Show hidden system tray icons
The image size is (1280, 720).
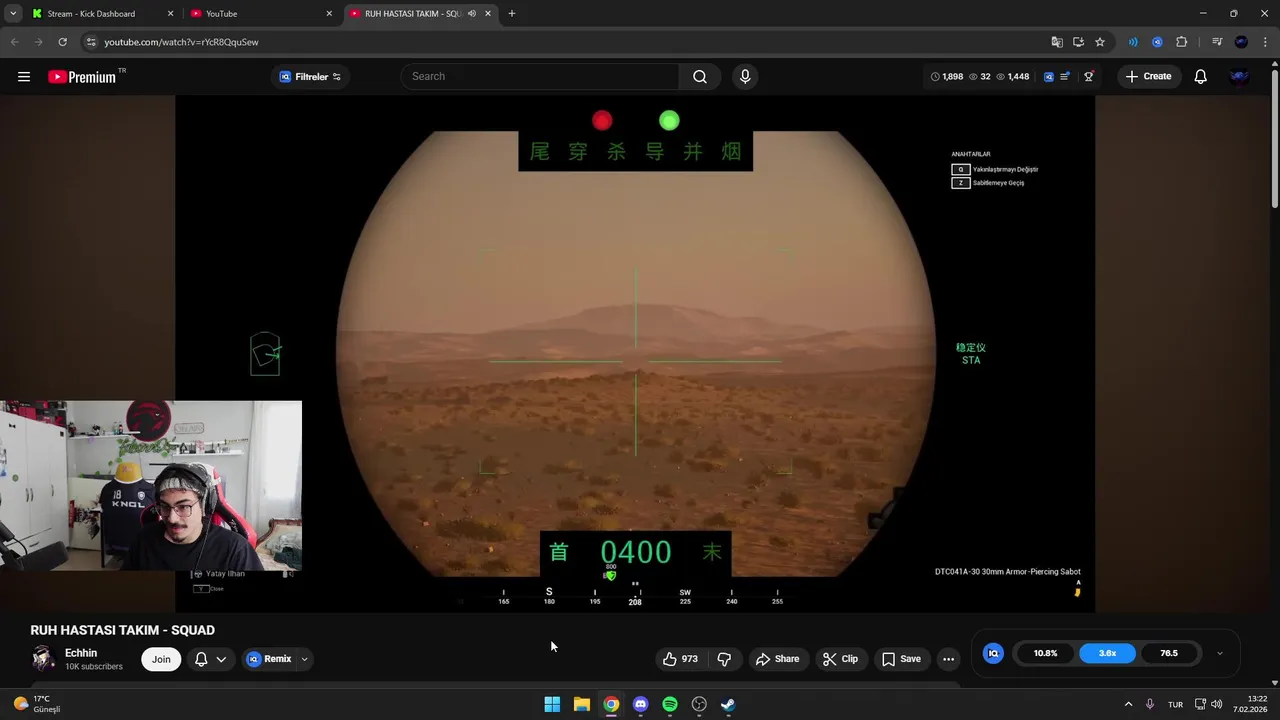(x=1128, y=704)
